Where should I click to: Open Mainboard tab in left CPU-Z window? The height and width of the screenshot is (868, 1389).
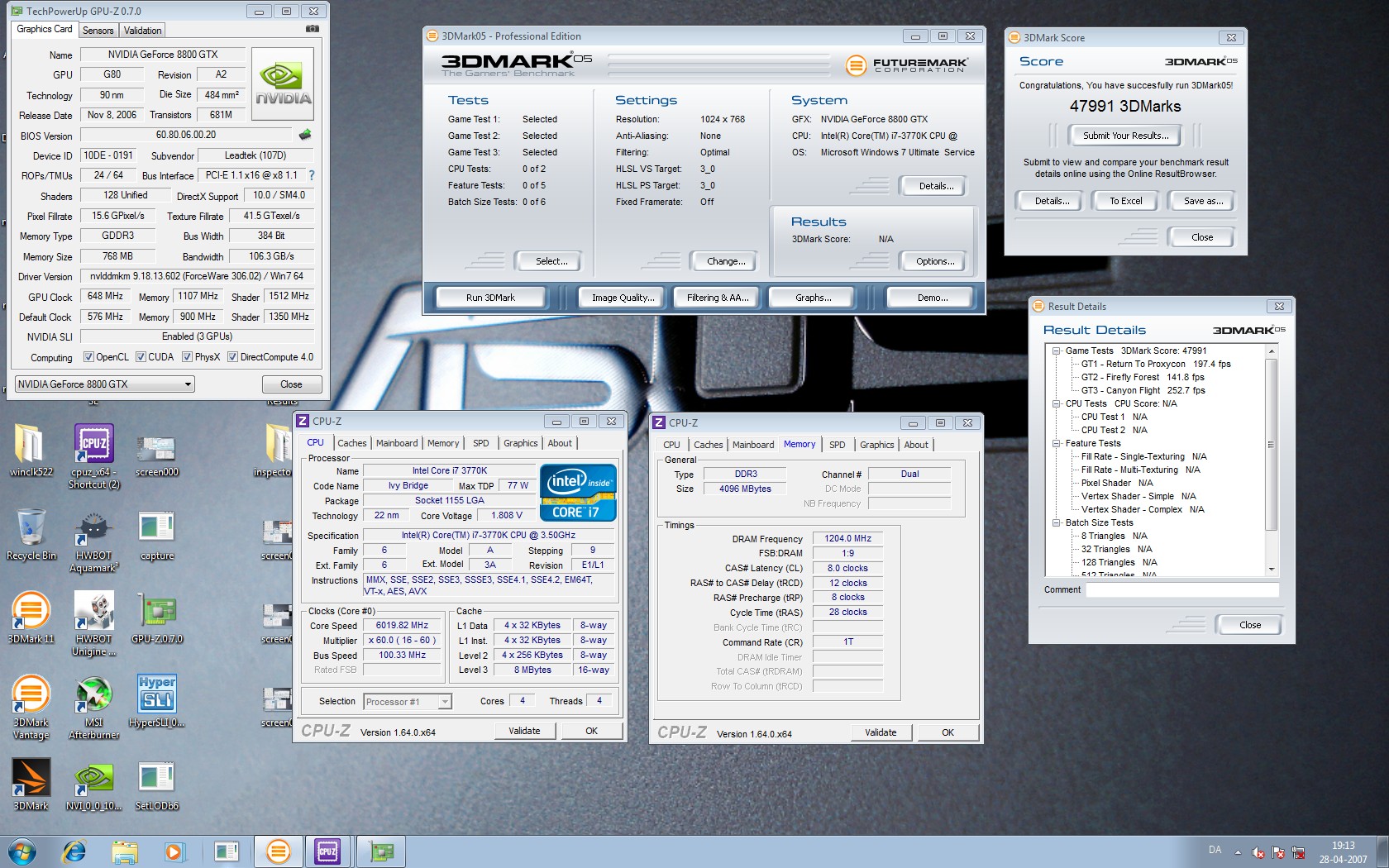397,443
